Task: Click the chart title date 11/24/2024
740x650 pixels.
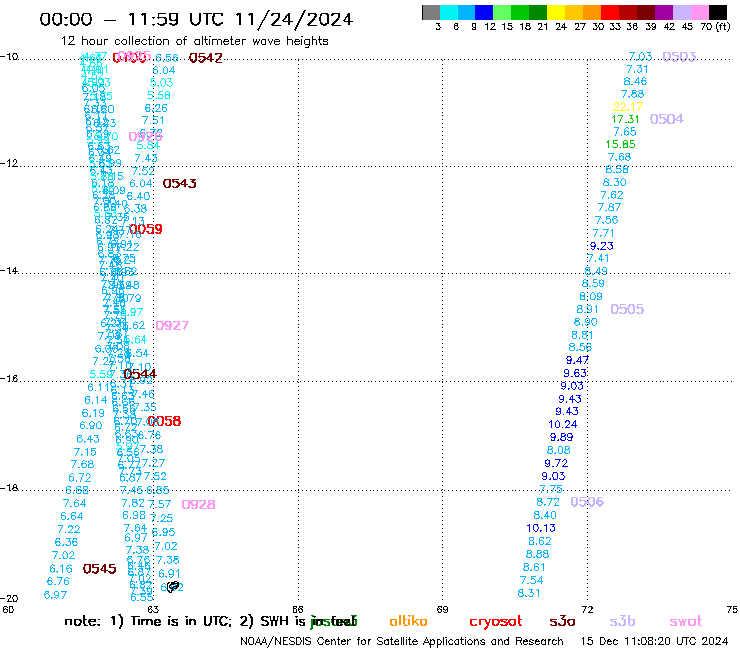Action: (x=294, y=20)
